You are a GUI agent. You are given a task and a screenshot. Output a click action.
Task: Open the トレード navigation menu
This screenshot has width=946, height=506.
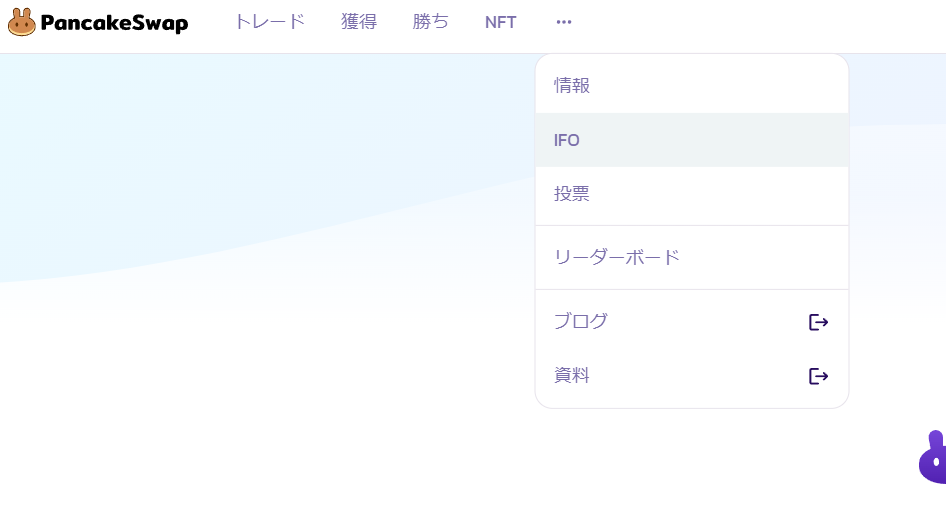click(270, 22)
